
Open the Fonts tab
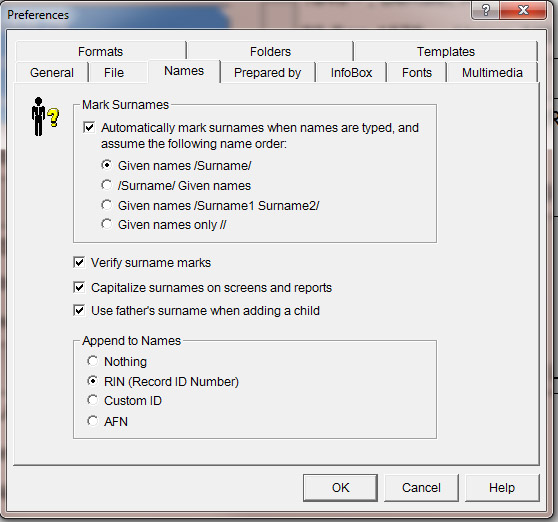[417, 73]
